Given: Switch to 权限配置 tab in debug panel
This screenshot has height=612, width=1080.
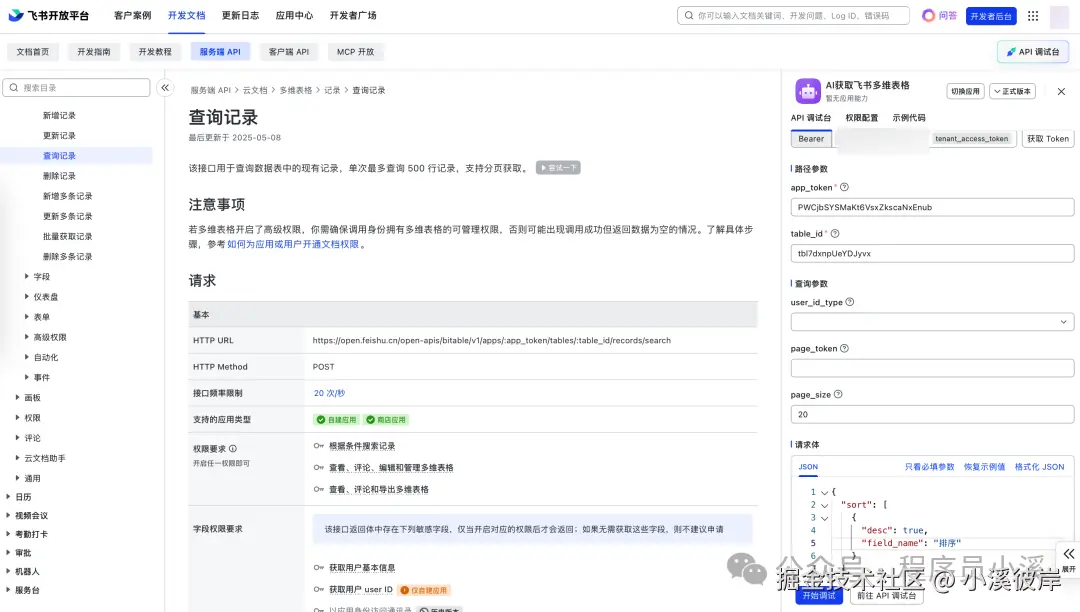Looking at the screenshot, I should point(861,118).
